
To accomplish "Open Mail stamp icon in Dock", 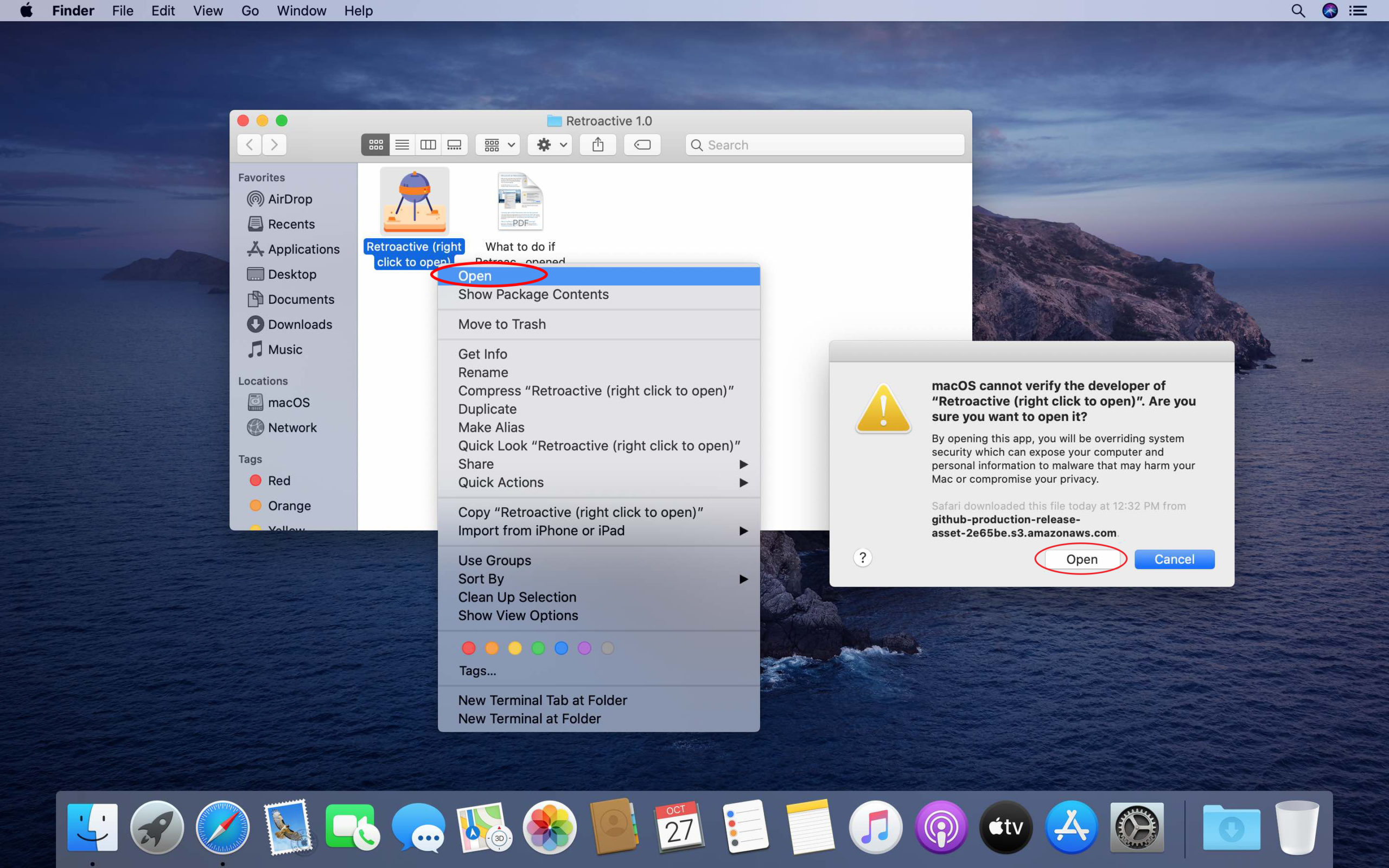I will point(288,827).
